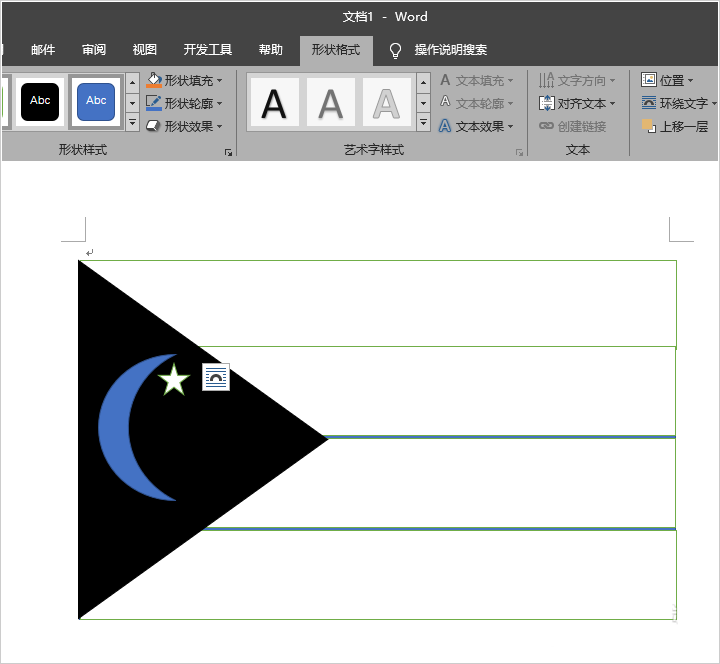The width and height of the screenshot is (720, 664).
Task: Select the 形状格式 tab
Action: (x=336, y=50)
